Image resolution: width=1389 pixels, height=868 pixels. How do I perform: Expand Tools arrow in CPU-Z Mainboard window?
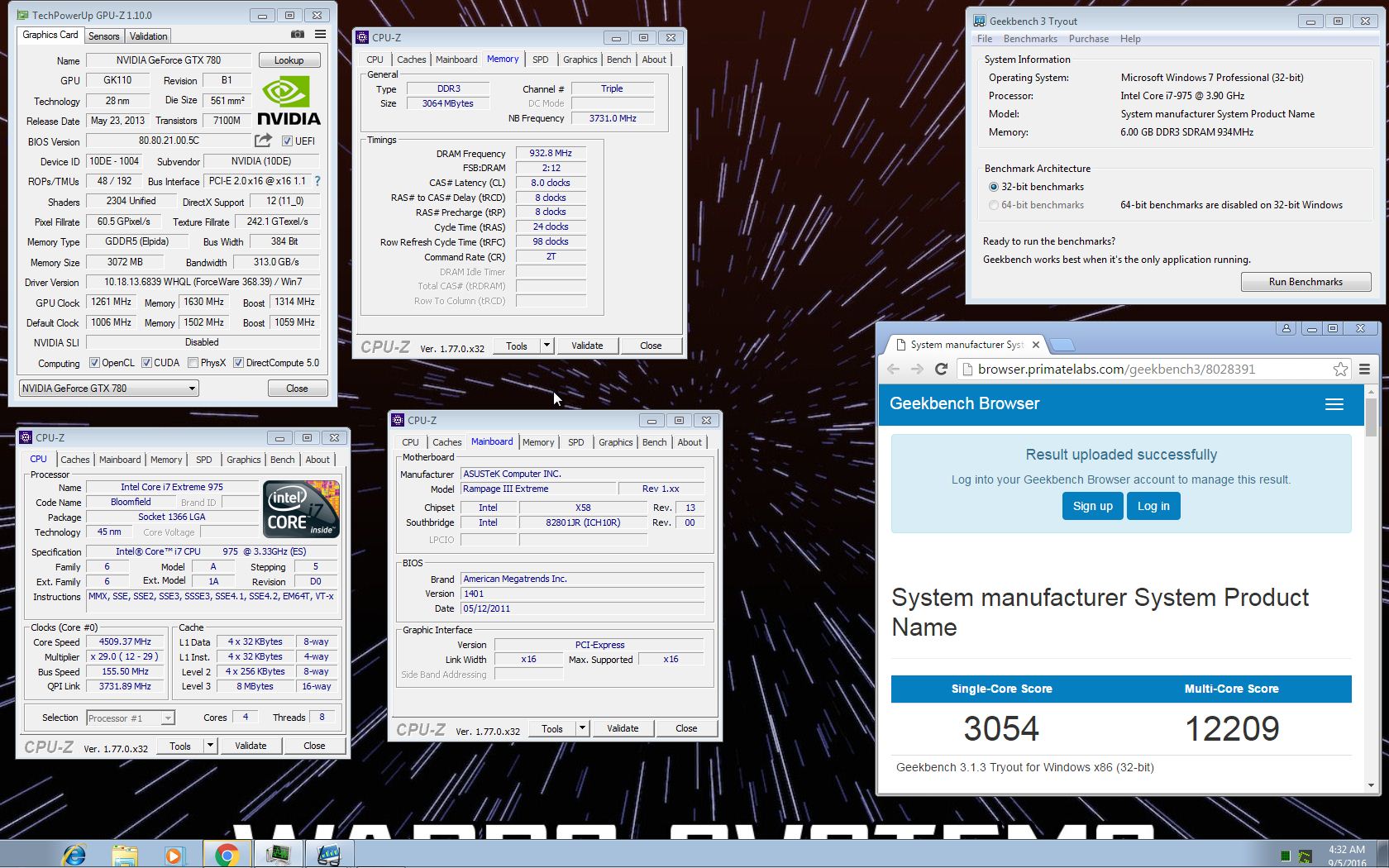tap(582, 728)
